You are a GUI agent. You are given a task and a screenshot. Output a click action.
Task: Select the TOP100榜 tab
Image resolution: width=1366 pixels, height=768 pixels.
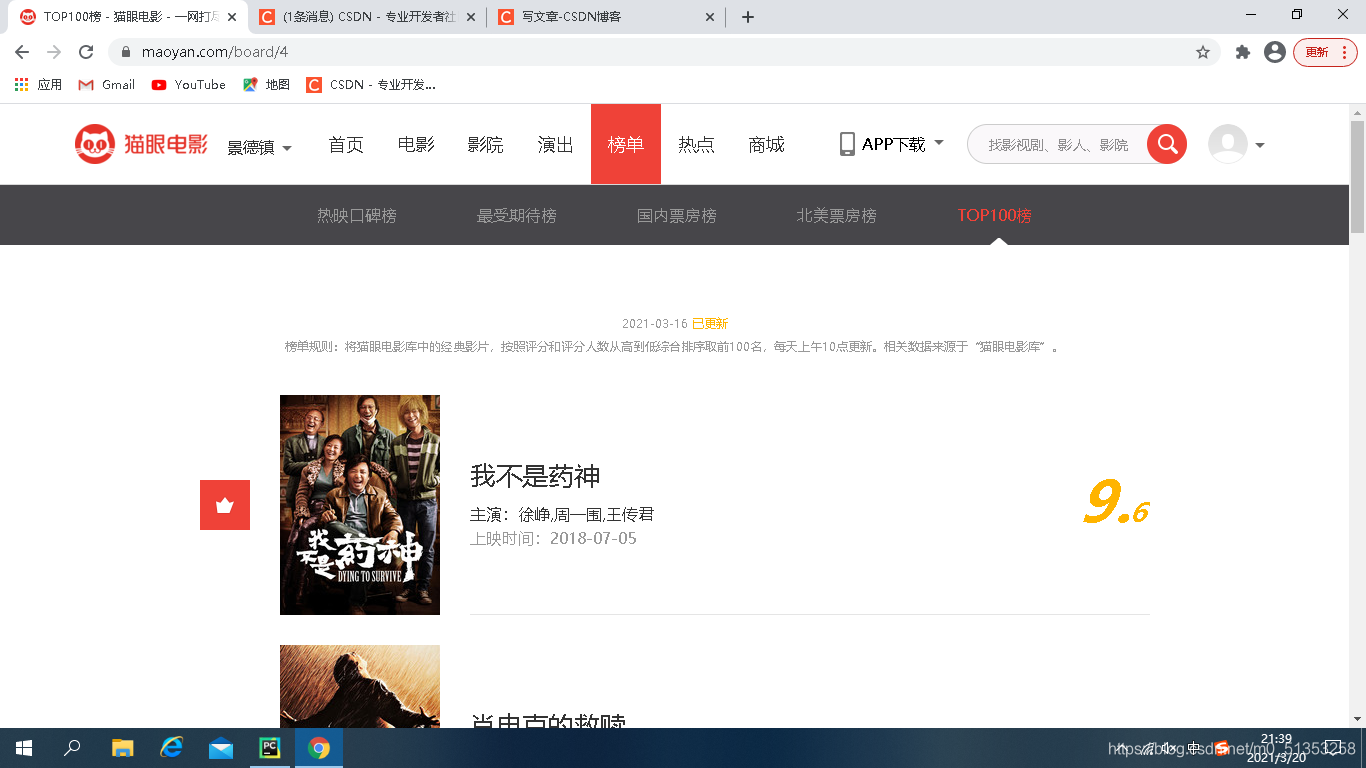tap(995, 215)
